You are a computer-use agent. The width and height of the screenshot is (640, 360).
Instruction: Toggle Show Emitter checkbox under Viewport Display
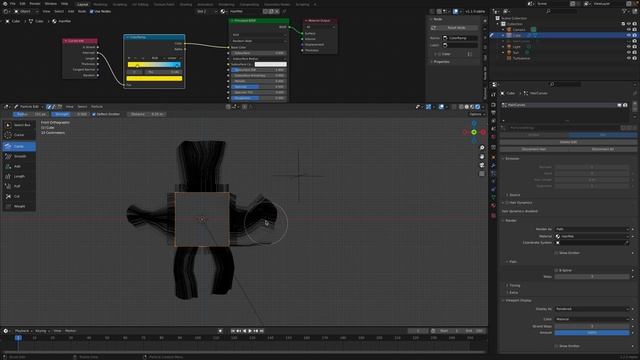pos(556,346)
